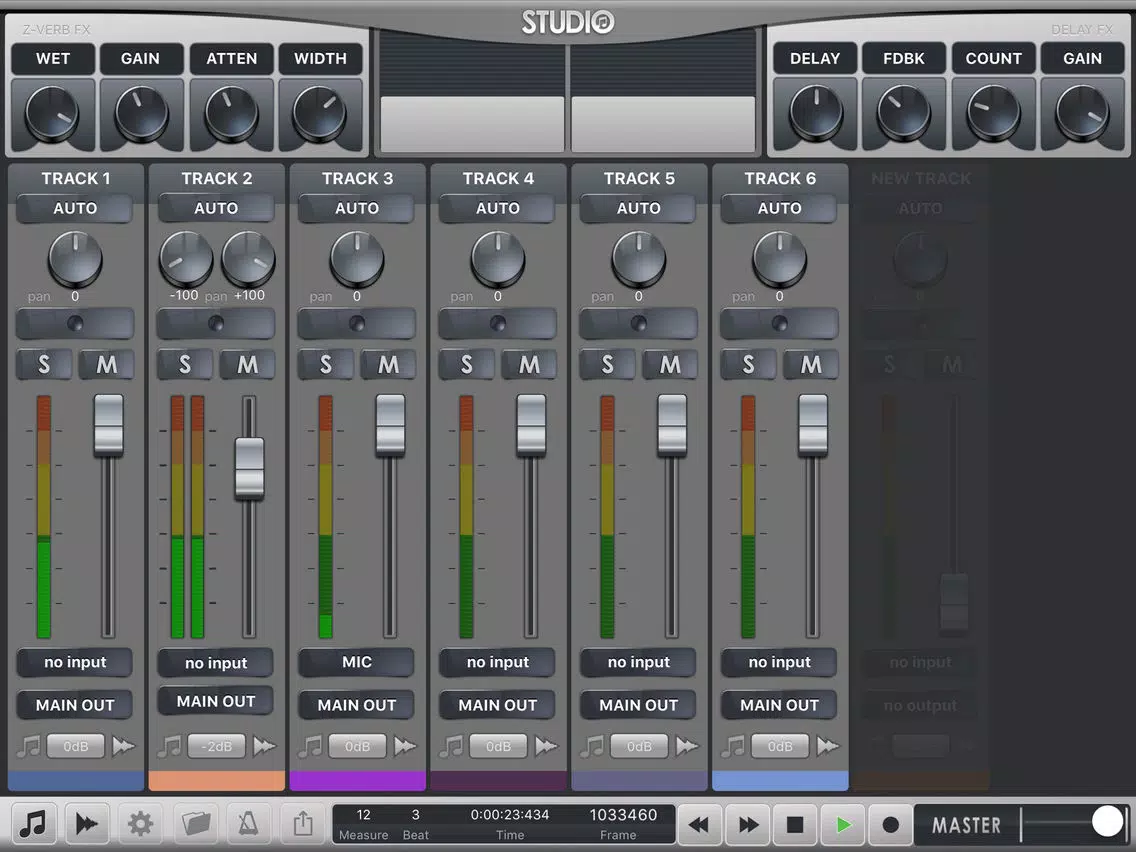Open the project folder icon
The width and height of the screenshot is (1136, 852).
195,824
